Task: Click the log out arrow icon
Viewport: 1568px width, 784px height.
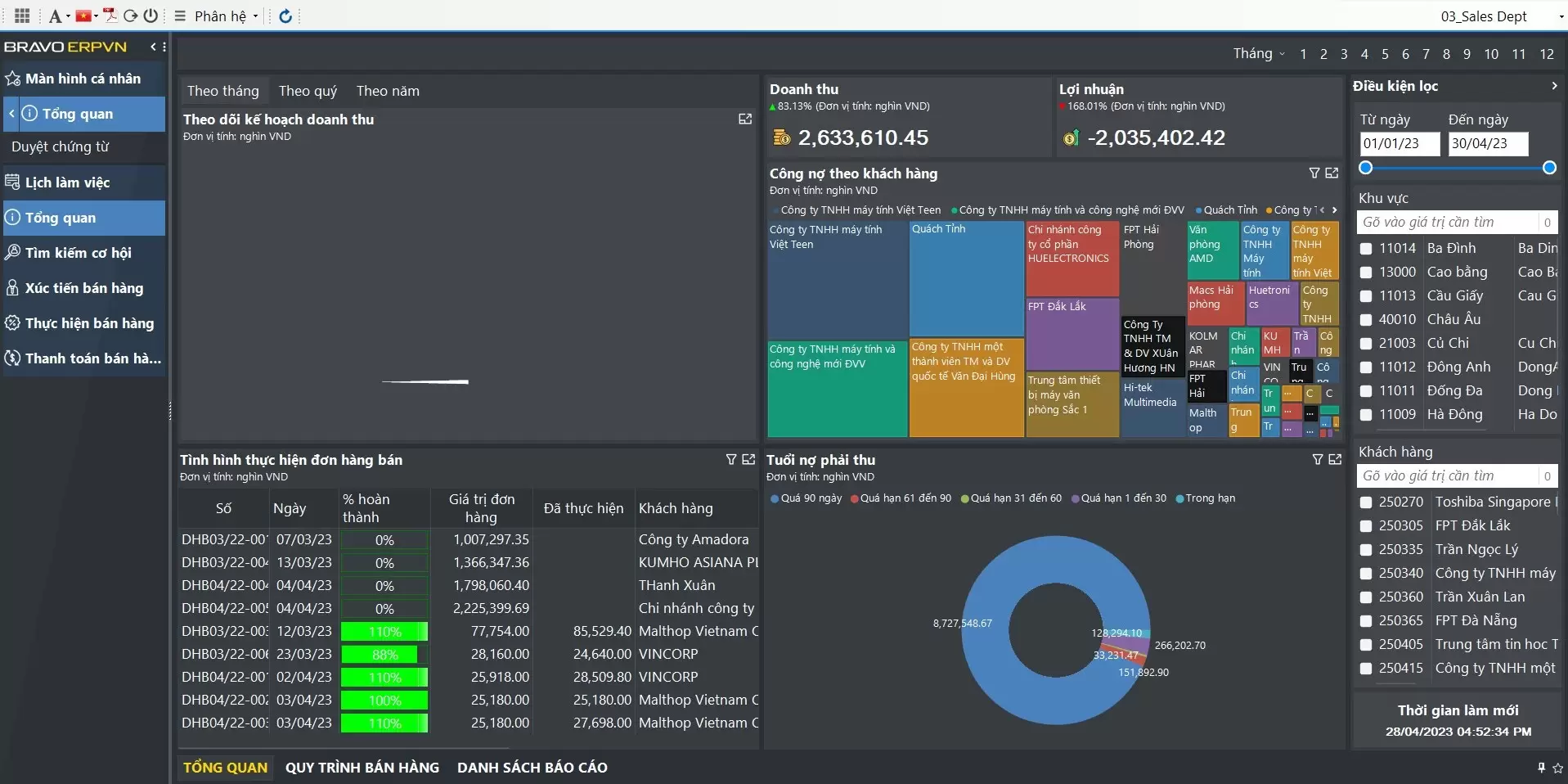Action: (x=130, y=16)
